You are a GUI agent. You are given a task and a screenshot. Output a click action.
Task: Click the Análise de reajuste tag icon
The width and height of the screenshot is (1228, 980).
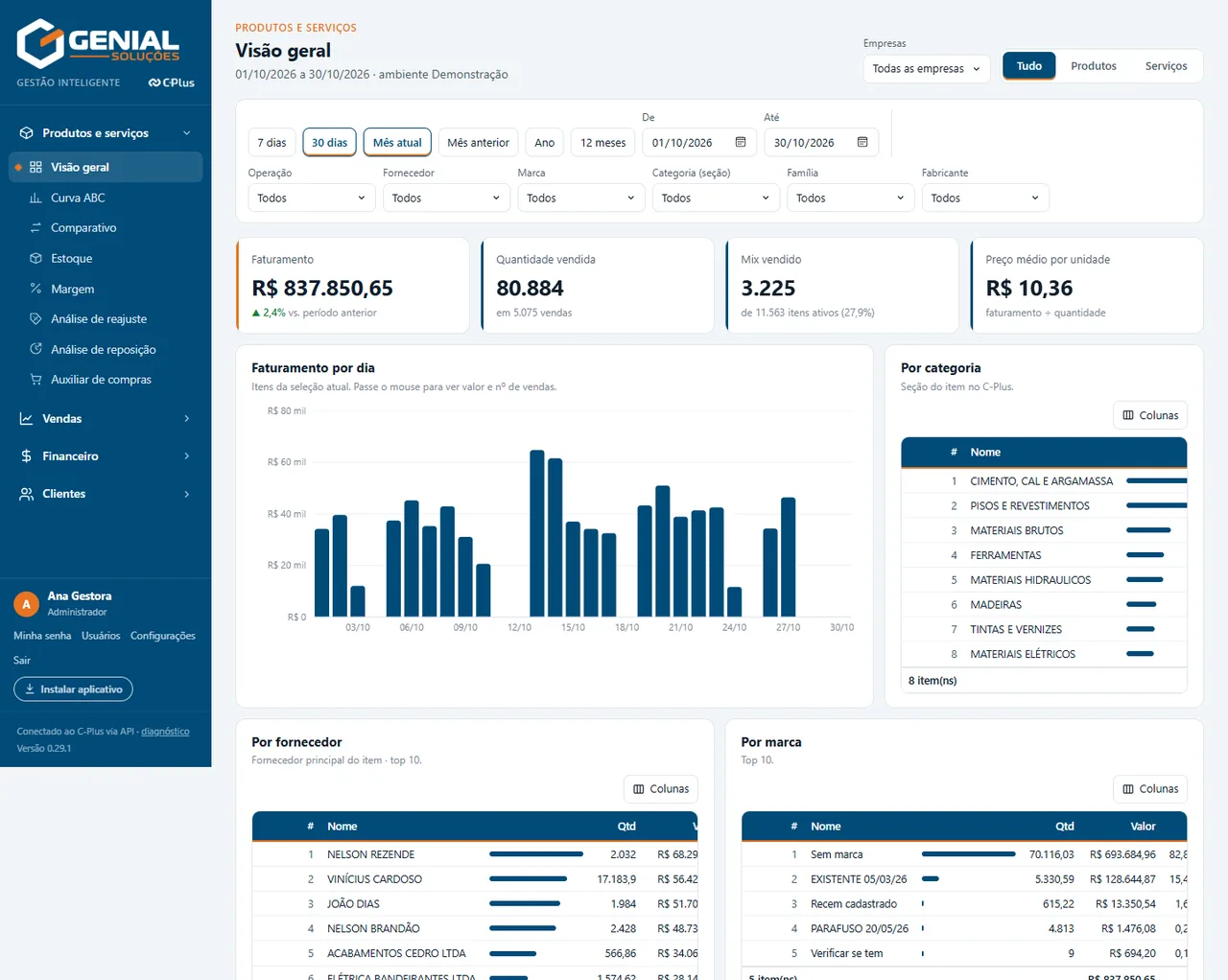click(x=35, y=319)
